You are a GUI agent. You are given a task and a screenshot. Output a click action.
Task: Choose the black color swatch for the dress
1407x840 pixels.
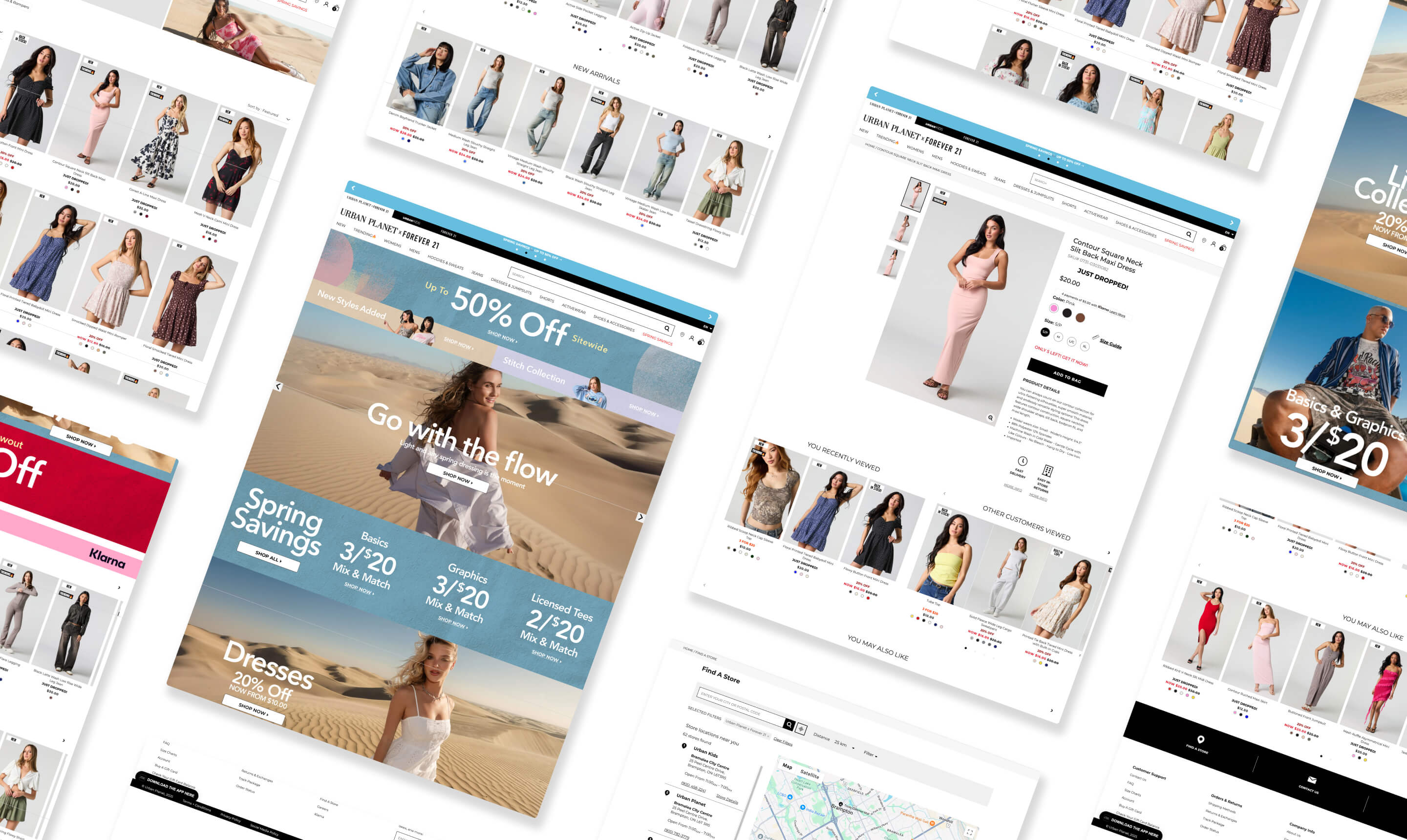tap(1066, 313)
